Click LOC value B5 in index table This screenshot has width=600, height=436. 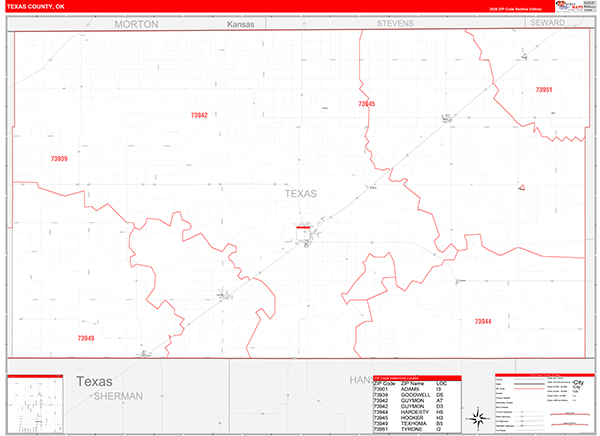[439, 423]
